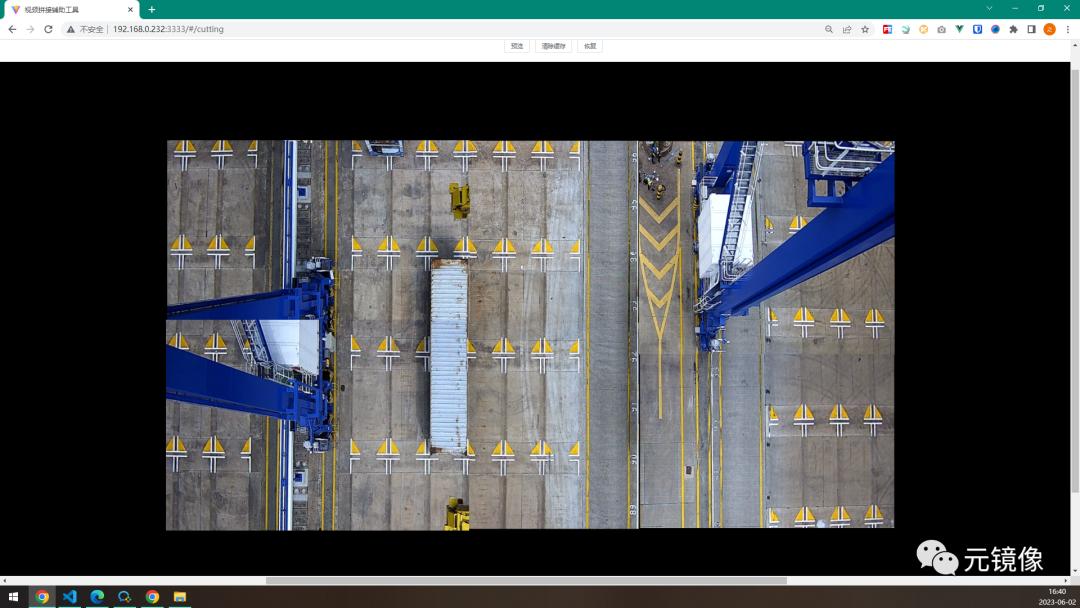
Task: Click the camera screenshot extension icon
Action: [941, 29]
